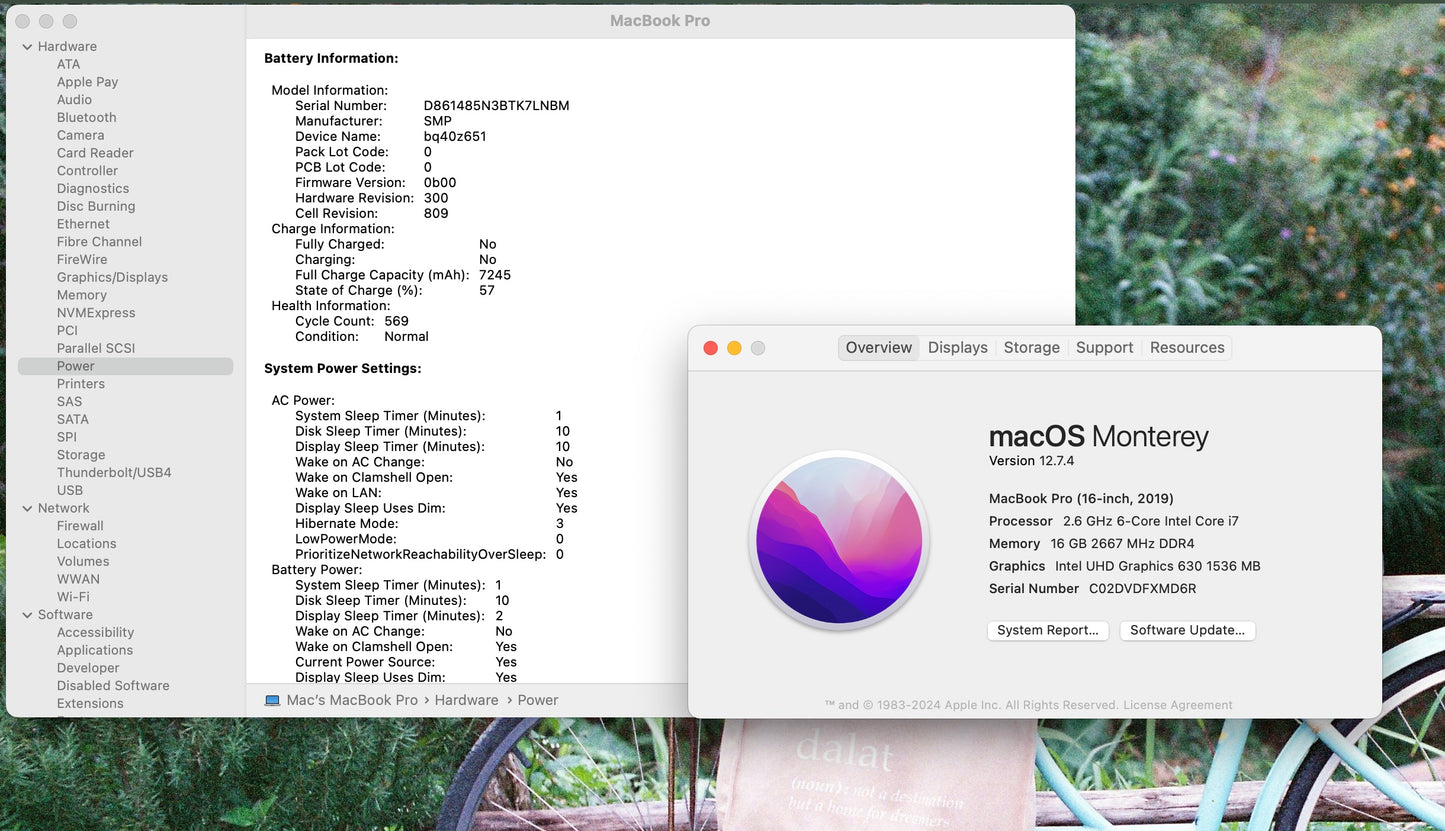Open the License Agreement link
1445x831 pixels.
click(1177, 705)
